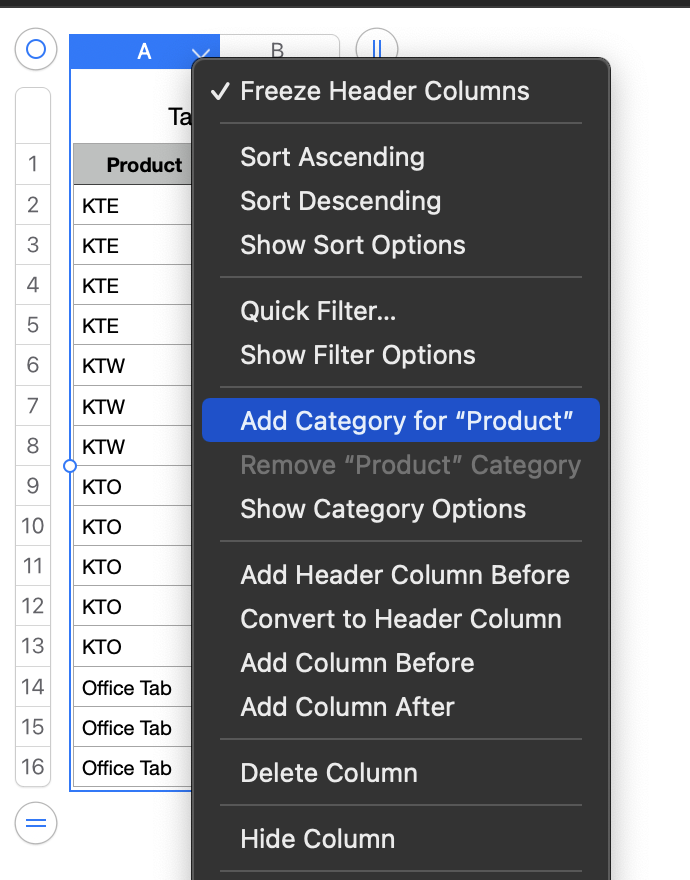Click the add column handle icon

pyautogui.click(x=377, y=49)
